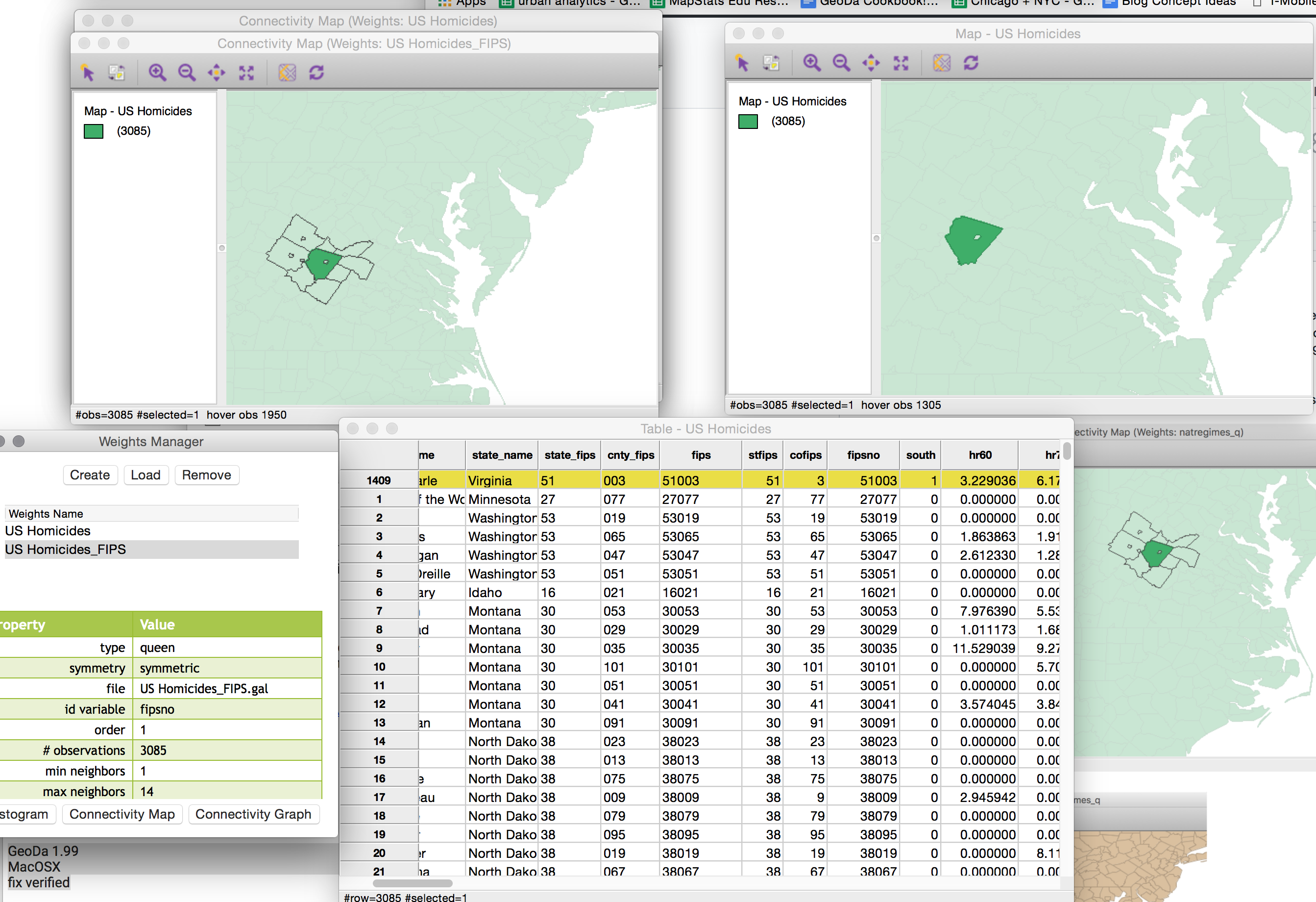Click Full Extent icon in Map - US Homicides toolbar
Viewport: 1316px width, 902px height.
click(901, 63)
